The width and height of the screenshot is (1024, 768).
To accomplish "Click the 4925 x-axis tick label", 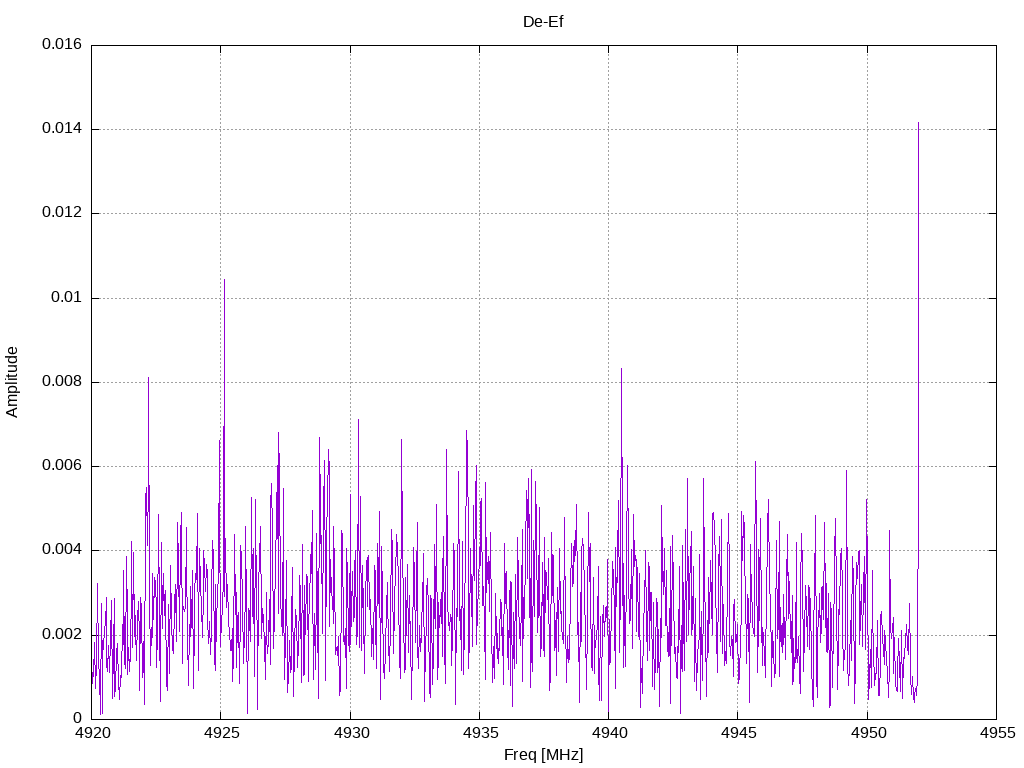I will coord(221,733).
